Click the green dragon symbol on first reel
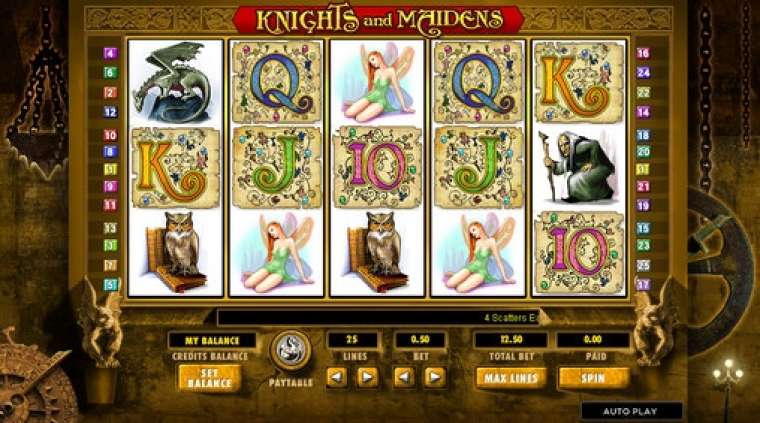760x423 pixels. coord(175,82)
